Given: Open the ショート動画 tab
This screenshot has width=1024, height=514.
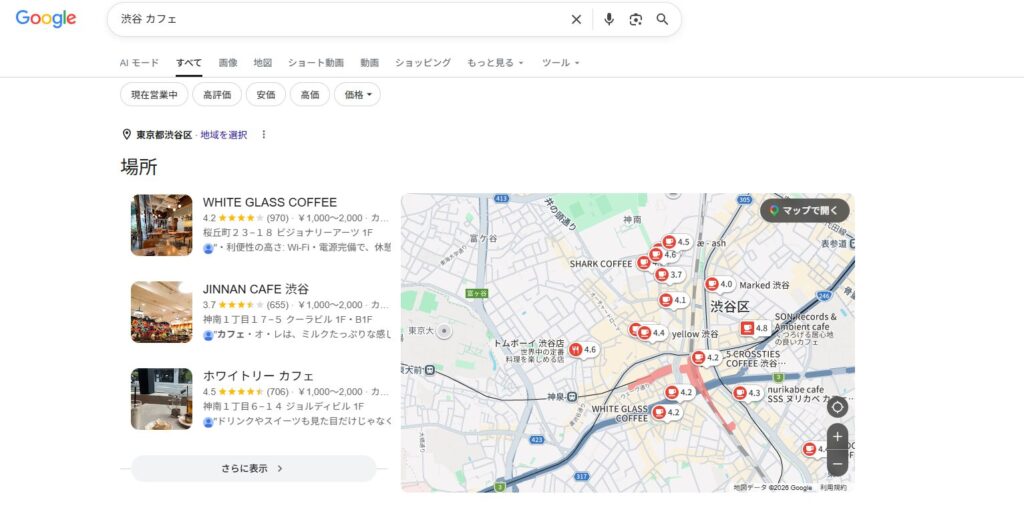Looking at the screenshot, I should tap(316, 63).
